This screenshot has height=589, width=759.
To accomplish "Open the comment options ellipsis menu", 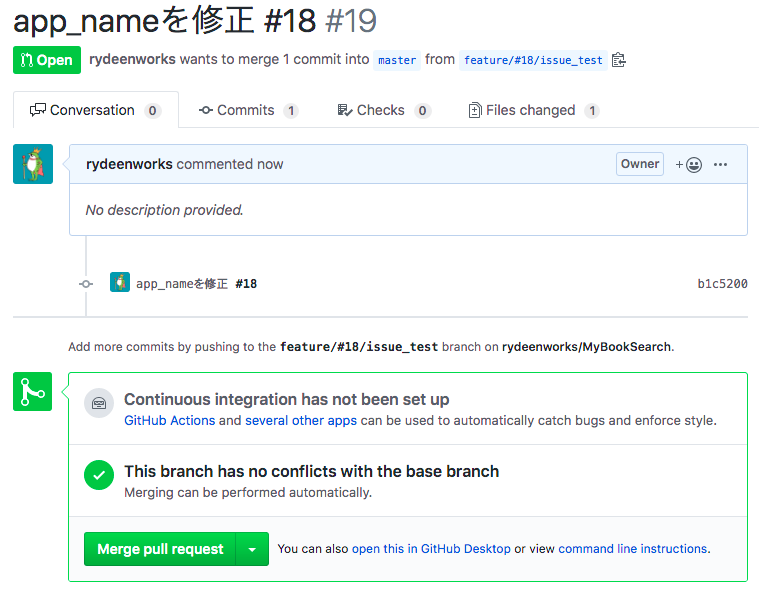I will pyautogui.click(x=720, y=165).
